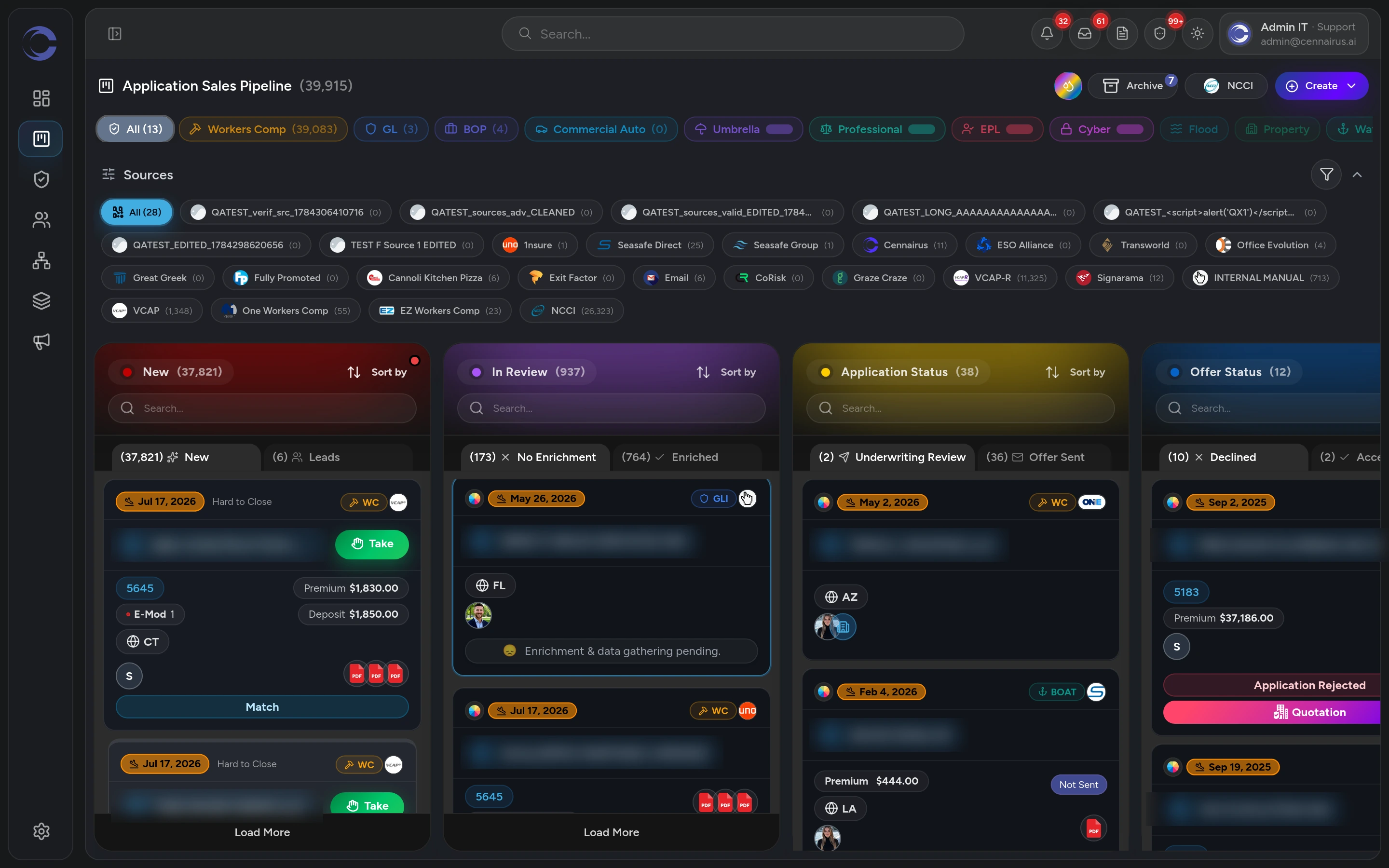This screenshot has width=1389, height=868.
Task: Switch to Leads tab in New column
Action: [338, 457]
